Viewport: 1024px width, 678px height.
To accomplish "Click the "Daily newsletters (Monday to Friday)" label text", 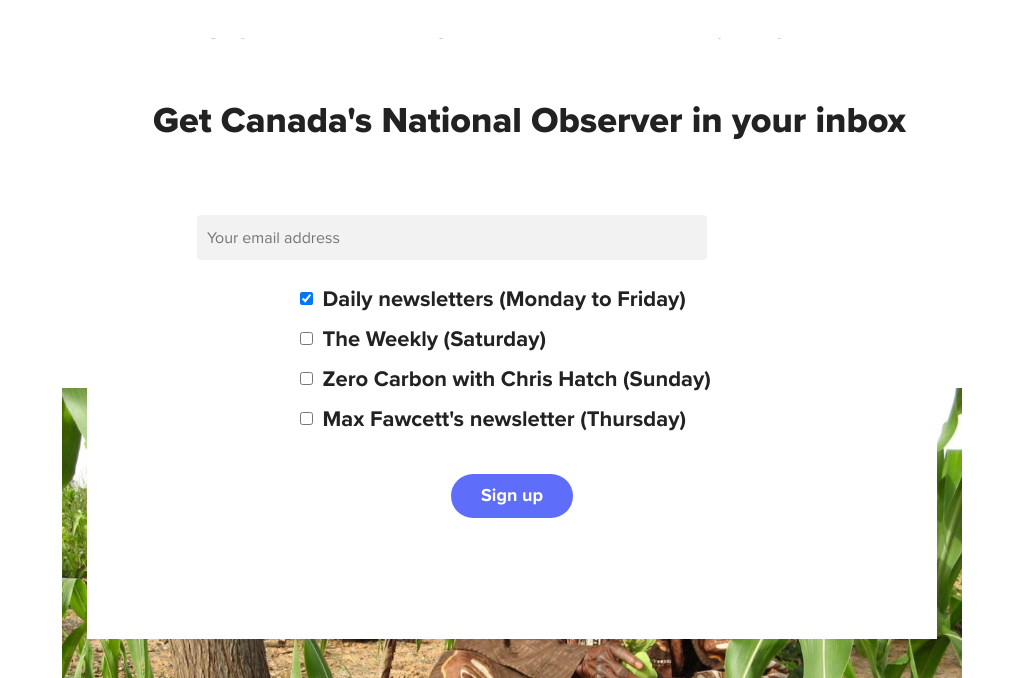I will 503,299.
